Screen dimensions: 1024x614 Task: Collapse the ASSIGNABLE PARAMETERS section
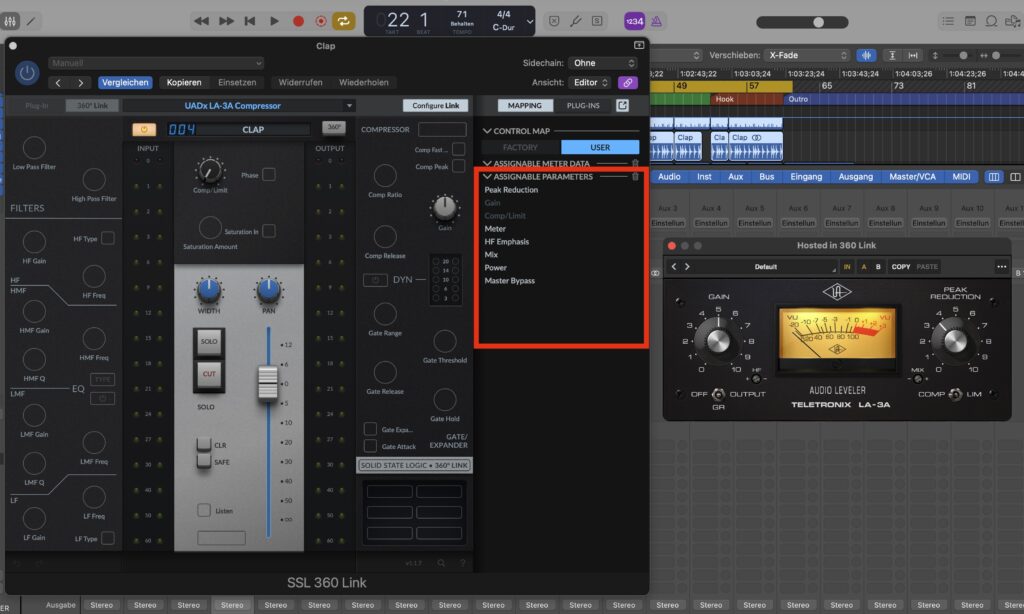pos(487,176)
